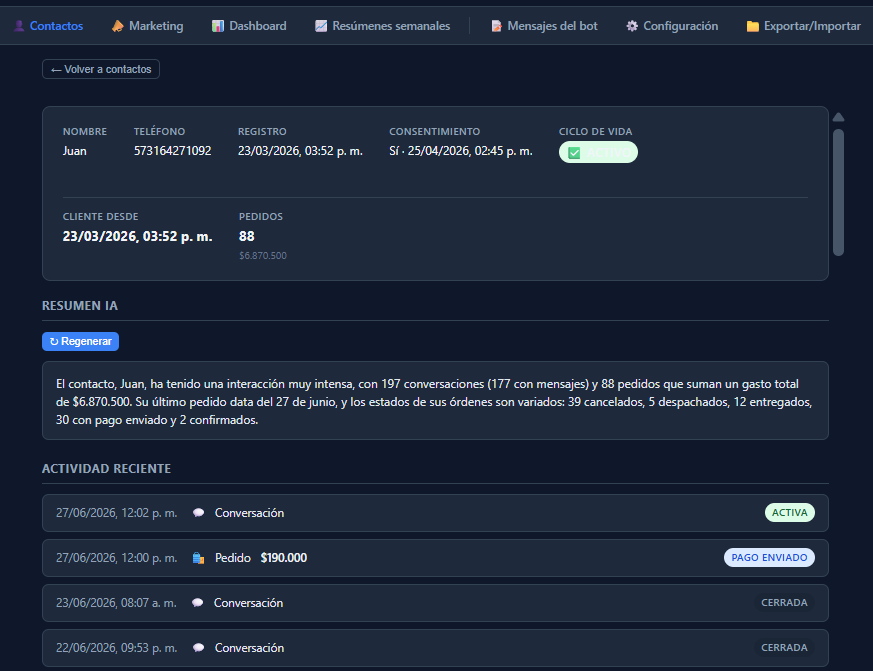Click the PAGO ENVIADO status badge
The image size is (873, 671).
(769, 557)
